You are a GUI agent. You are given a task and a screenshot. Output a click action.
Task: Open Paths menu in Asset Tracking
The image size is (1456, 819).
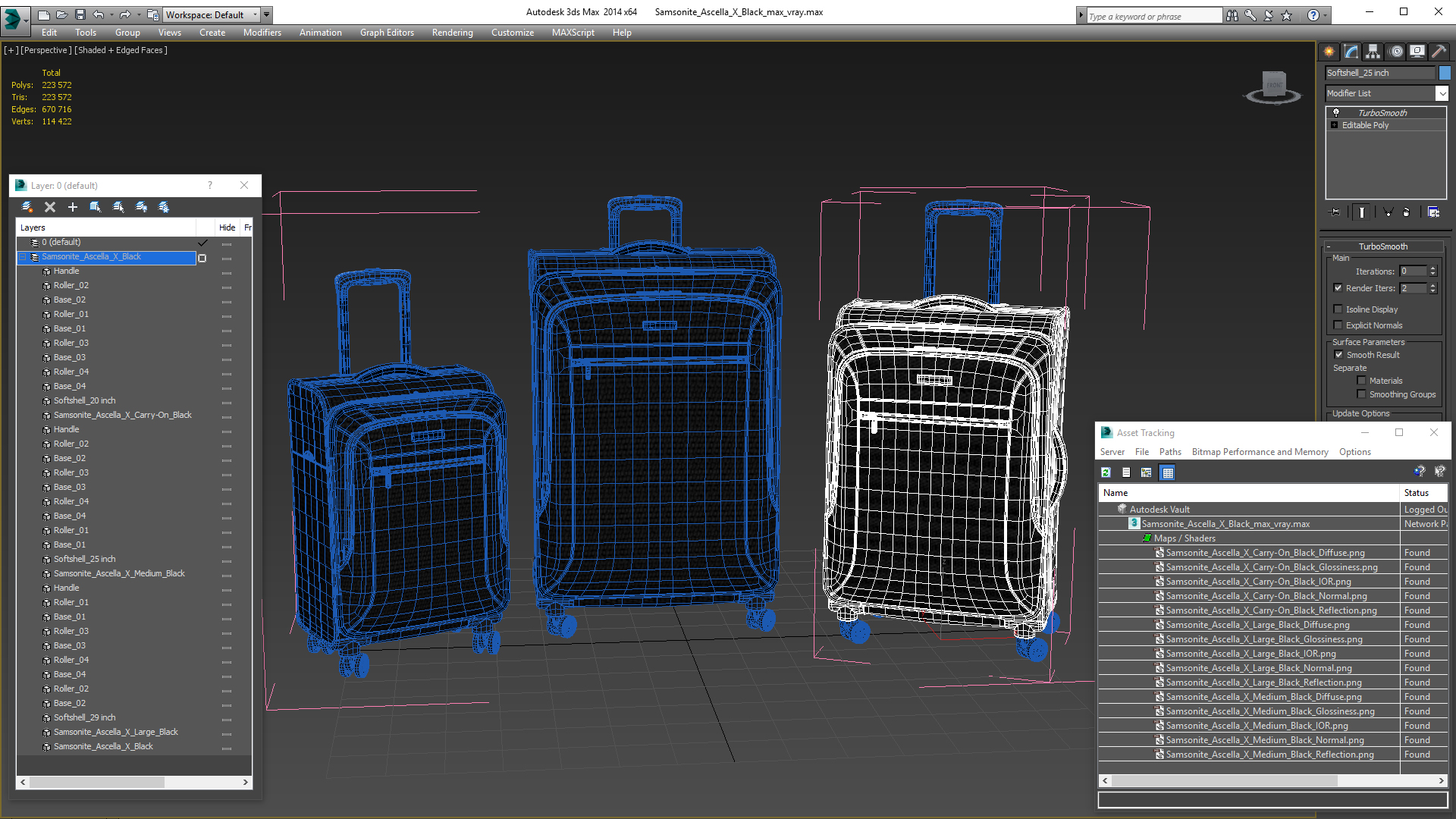(x=1170, y=452)
